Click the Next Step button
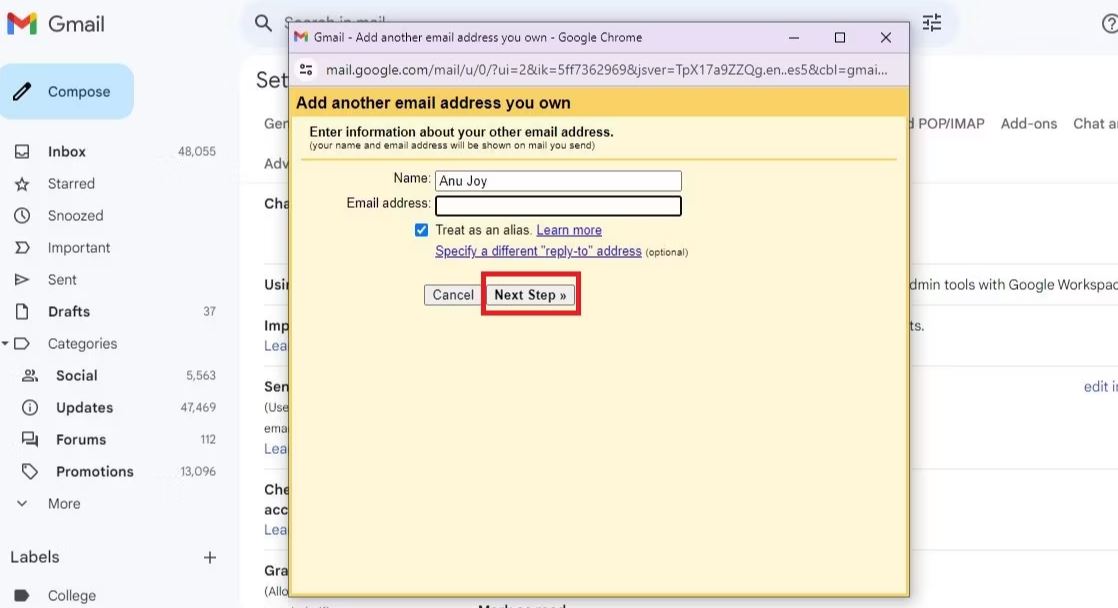 pyautogui.click(x=530, y=295)
